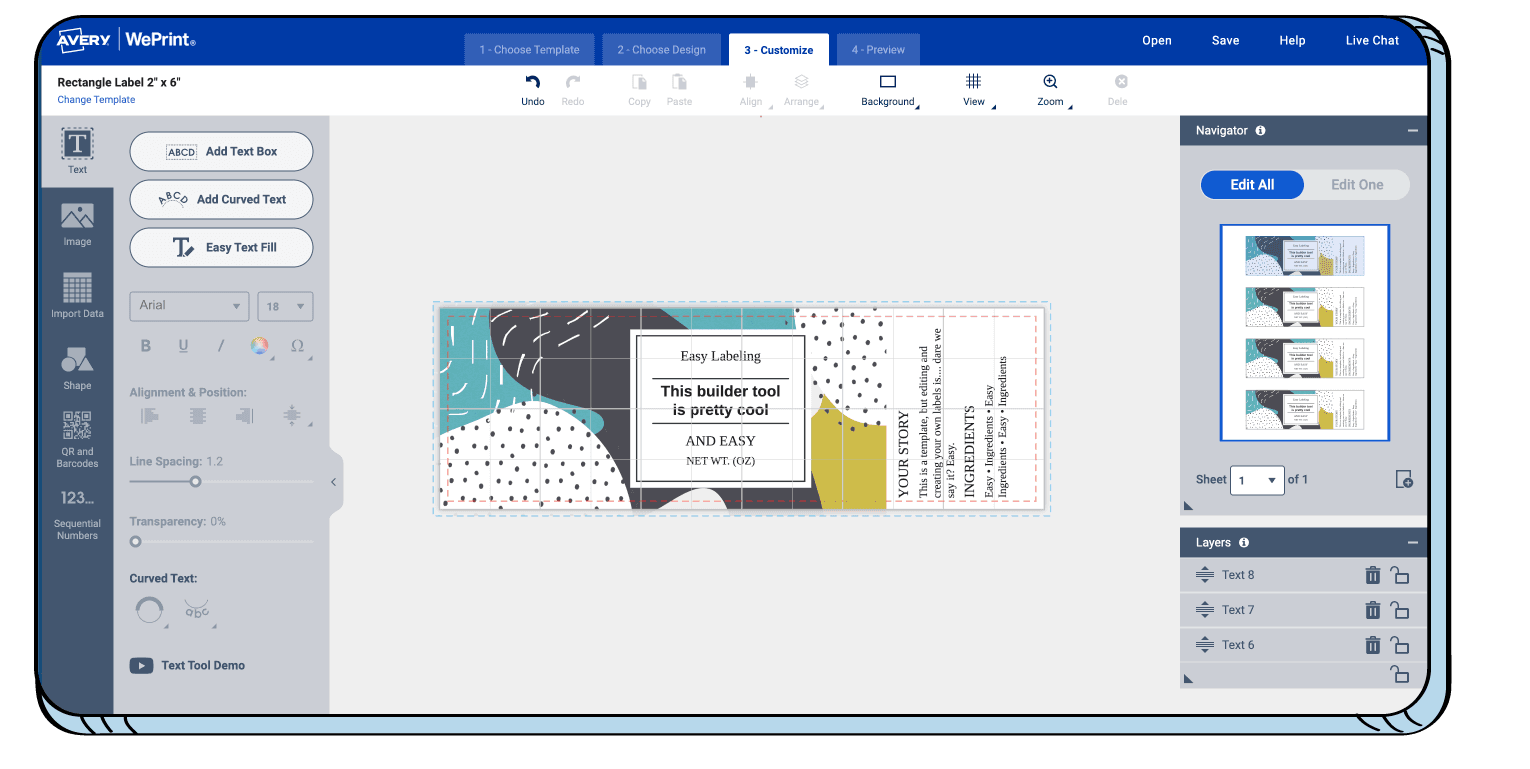The width and height of the screenshot is (1530, 769).
Task: Expand the Sheet number dropdown
Action: (1256, 480)
